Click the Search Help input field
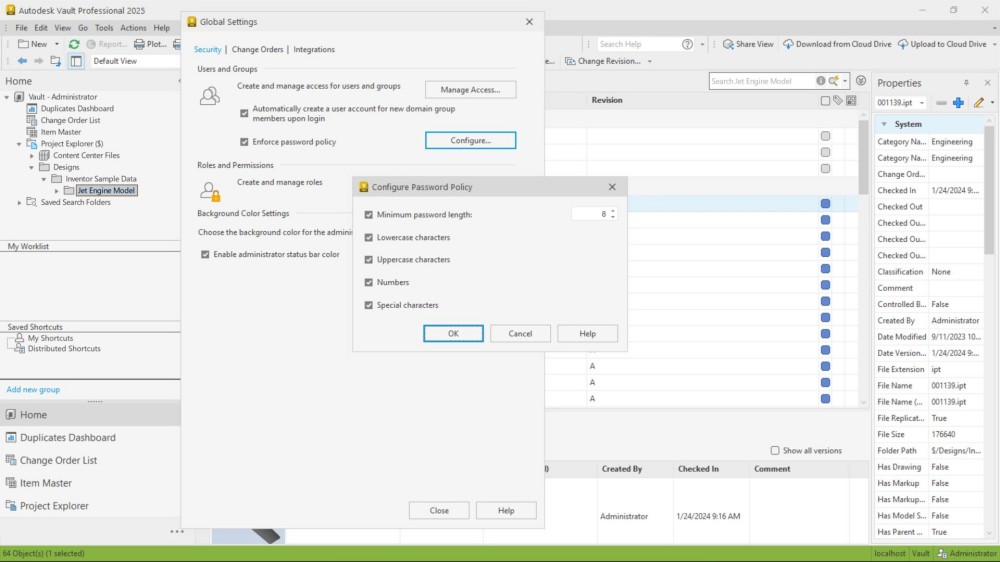The image size is (1000, 562). point(638,44)
